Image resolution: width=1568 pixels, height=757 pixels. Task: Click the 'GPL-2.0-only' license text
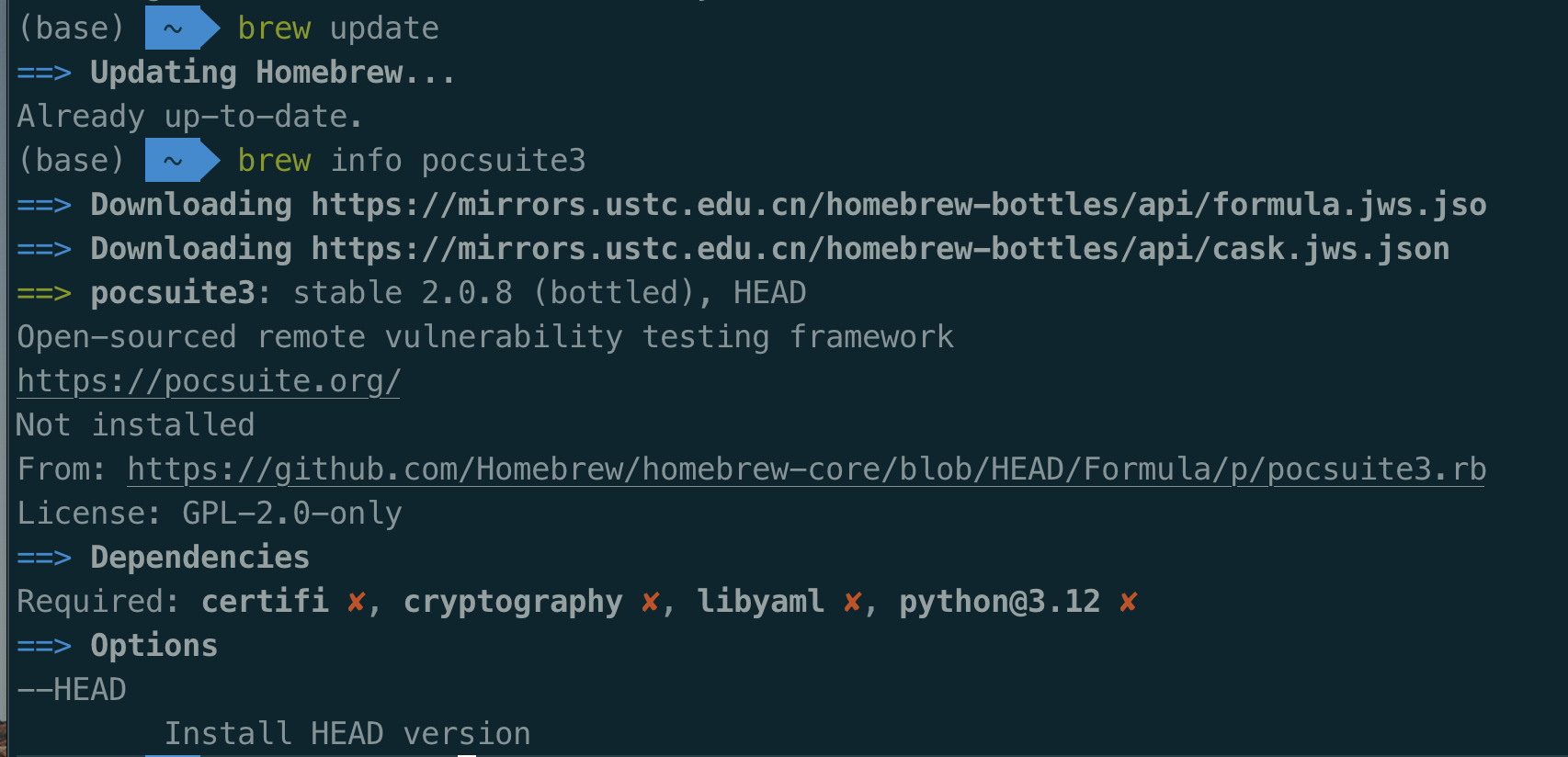(x=291, y=514)
